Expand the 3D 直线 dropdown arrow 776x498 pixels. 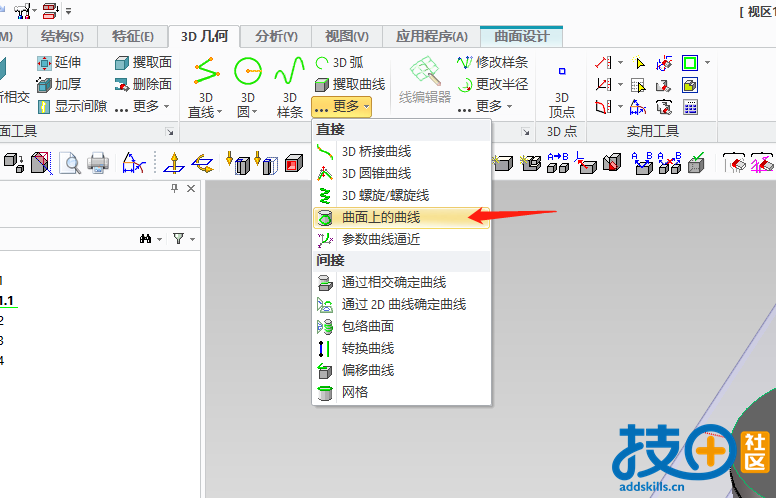click(219, 112)
